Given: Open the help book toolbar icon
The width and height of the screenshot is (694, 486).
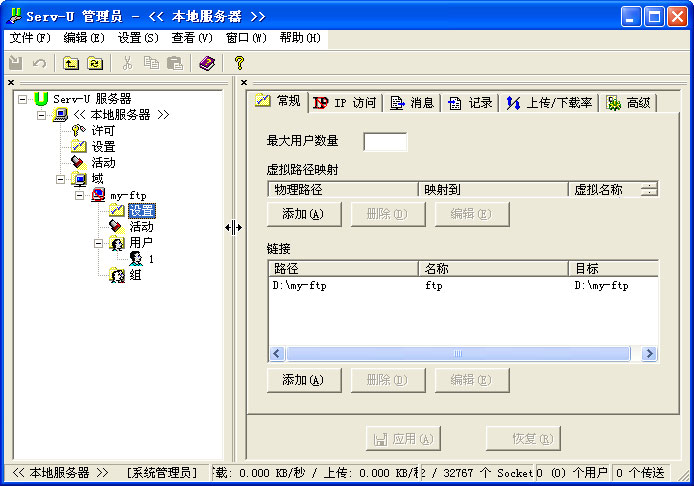Looking at the screenshot, I should pyautogui.click(x=207, y=63).
